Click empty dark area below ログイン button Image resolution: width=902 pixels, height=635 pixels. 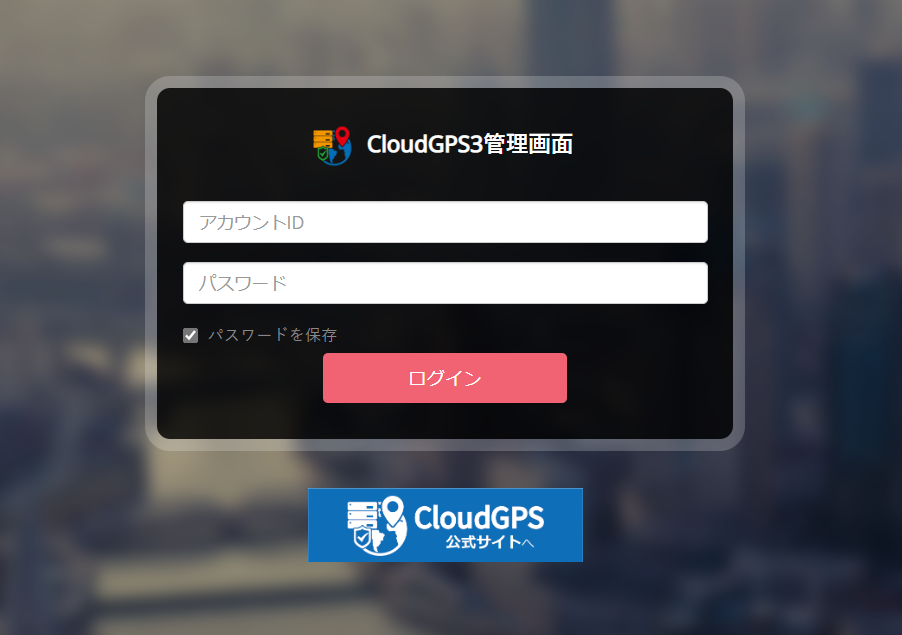pos(445,421)
